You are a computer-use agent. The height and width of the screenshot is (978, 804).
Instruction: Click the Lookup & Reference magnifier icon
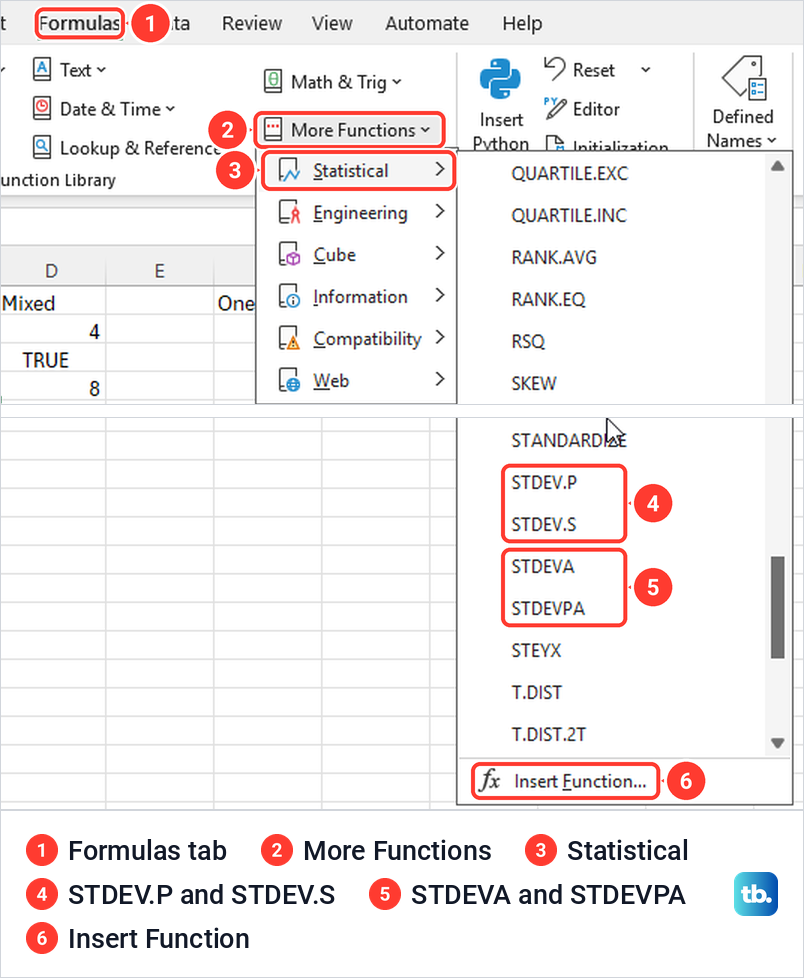42,147
